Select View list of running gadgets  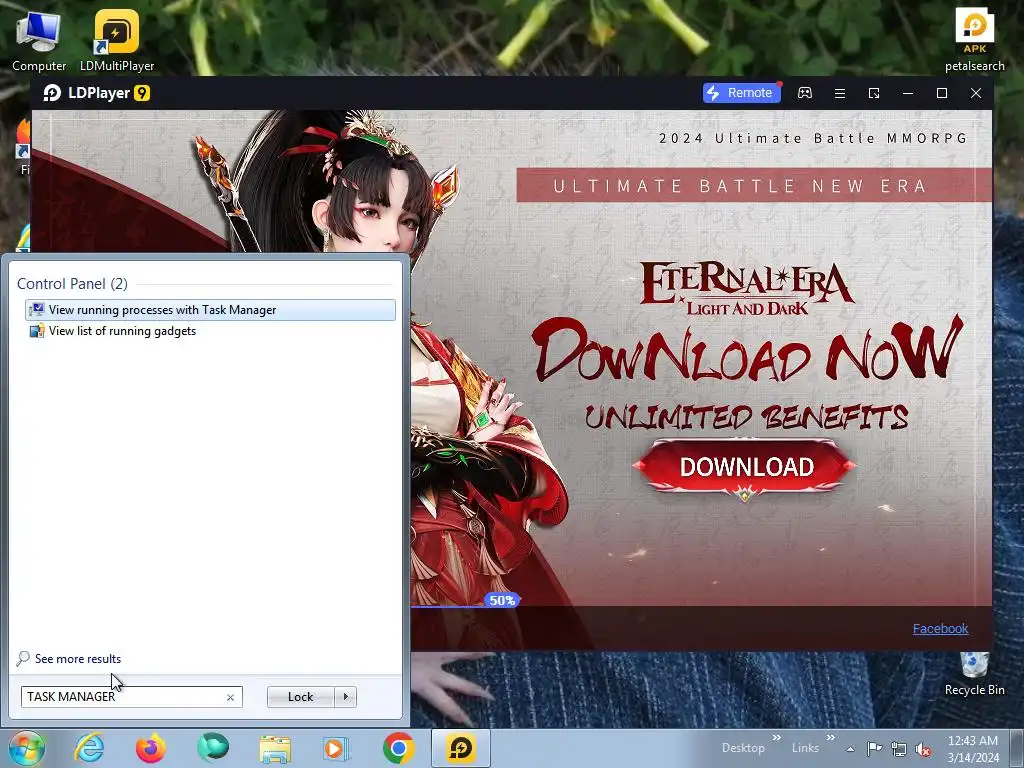pyautogui.click(x=210, y=330)
